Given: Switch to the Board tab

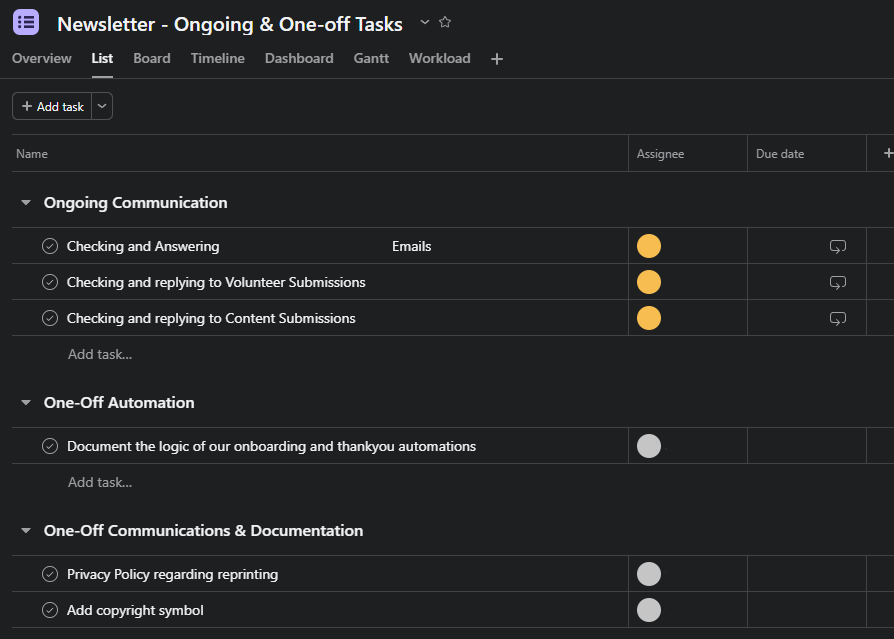Looking at the screenshot, I should click(x=152, y=59).
